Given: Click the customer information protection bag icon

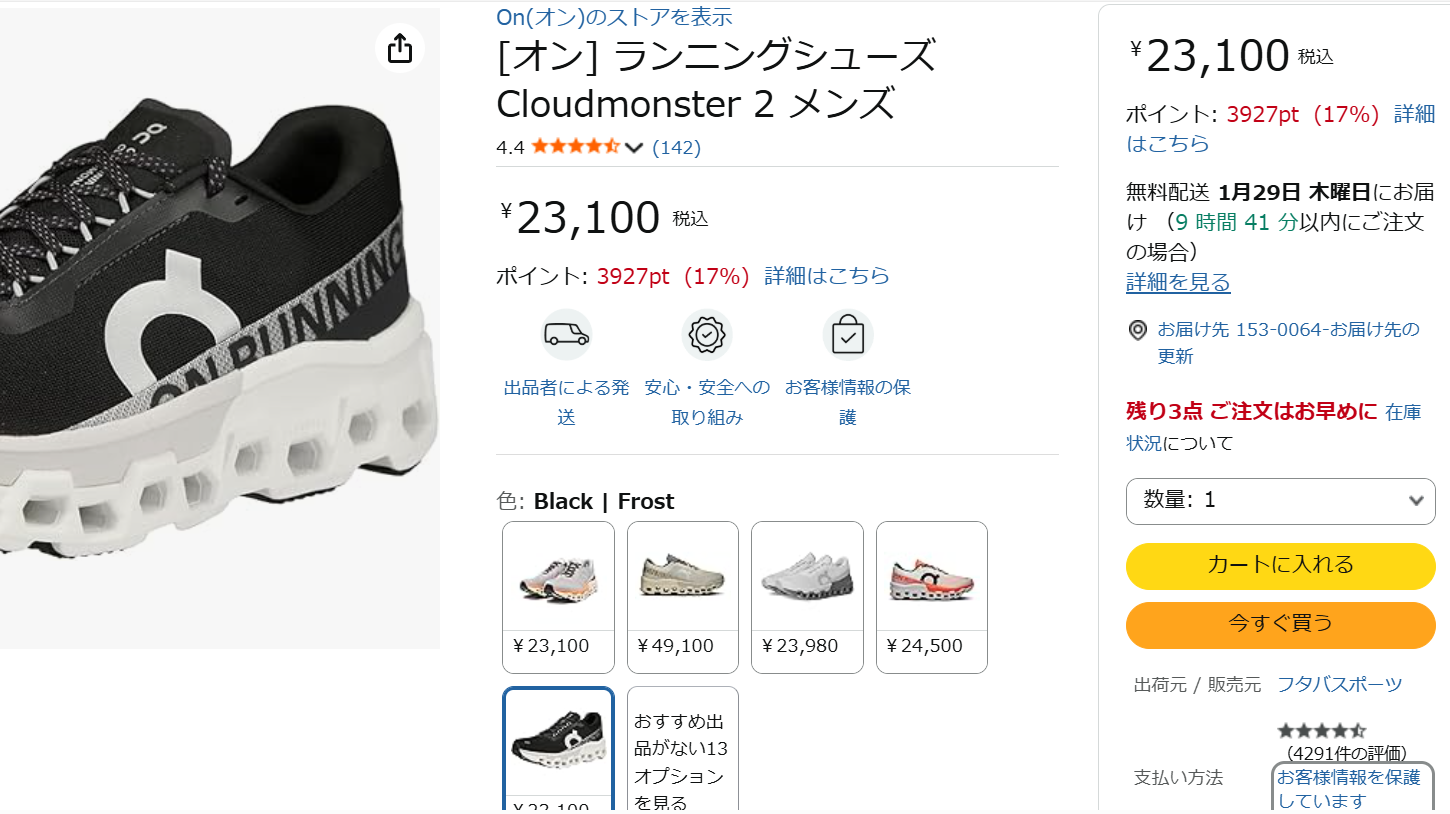Looking at the screenshot, I should click(x=848, y=335).
